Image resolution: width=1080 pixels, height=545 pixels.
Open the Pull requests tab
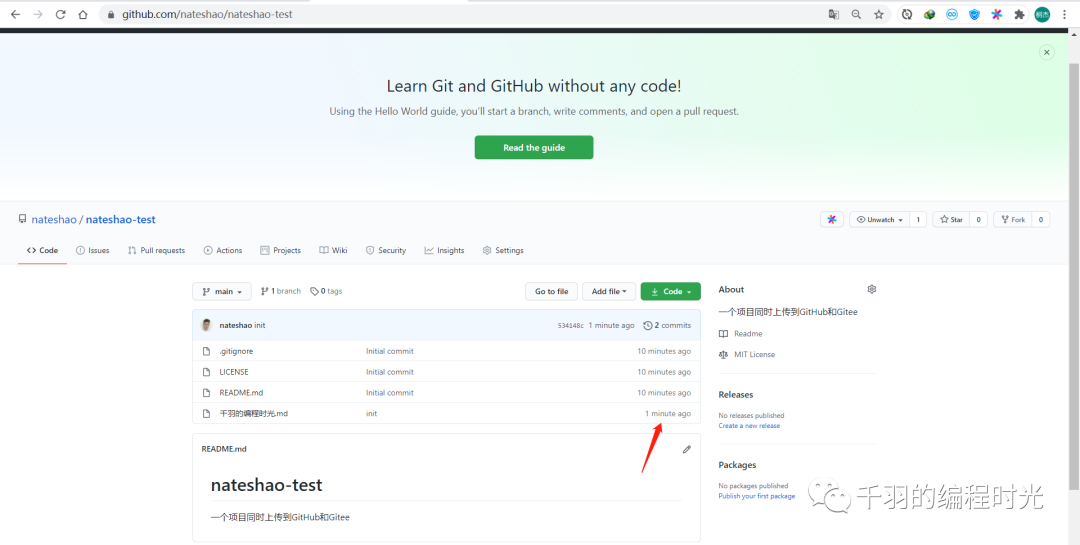[x=156, y=250]
